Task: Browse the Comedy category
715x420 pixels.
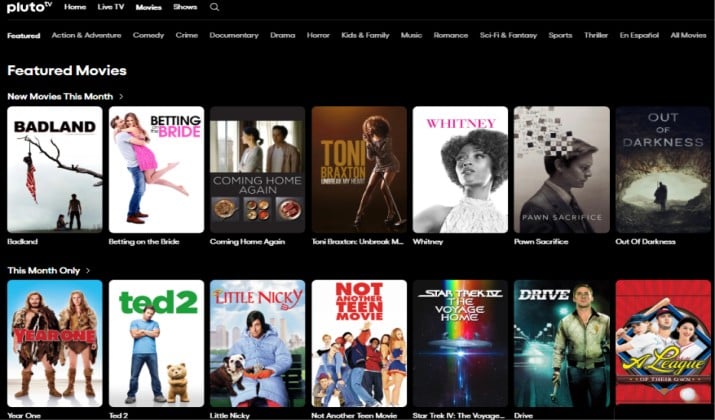Action: (x=148, y=35)
